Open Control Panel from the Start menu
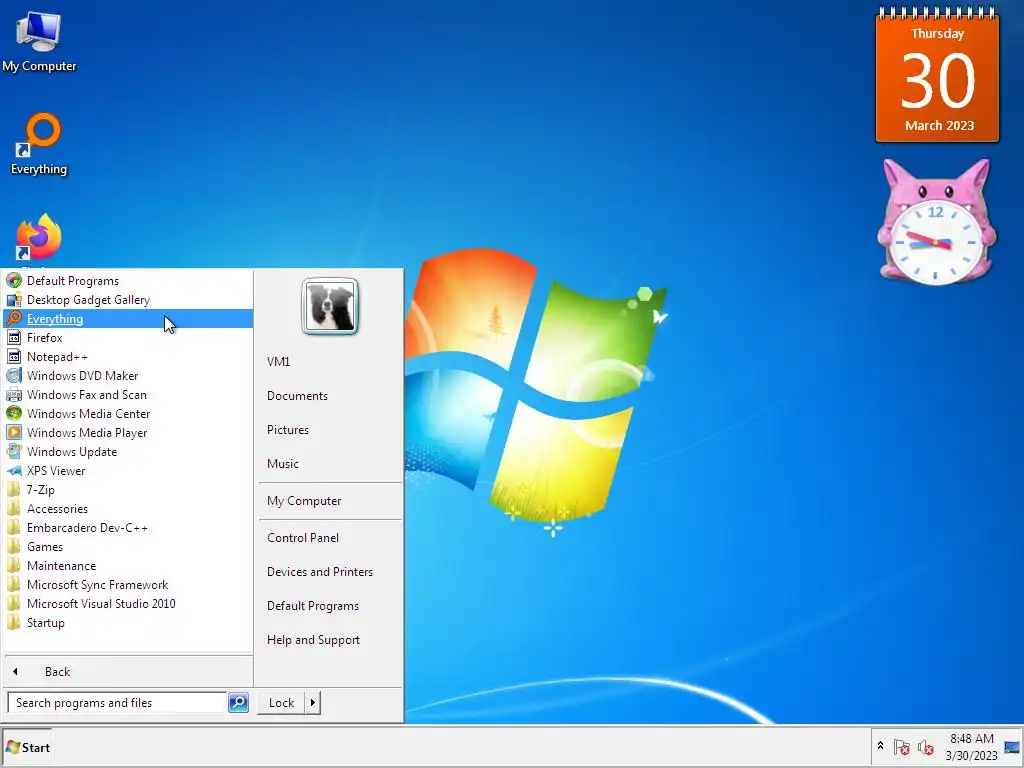 pyautogui.click(x=303, y=537)
